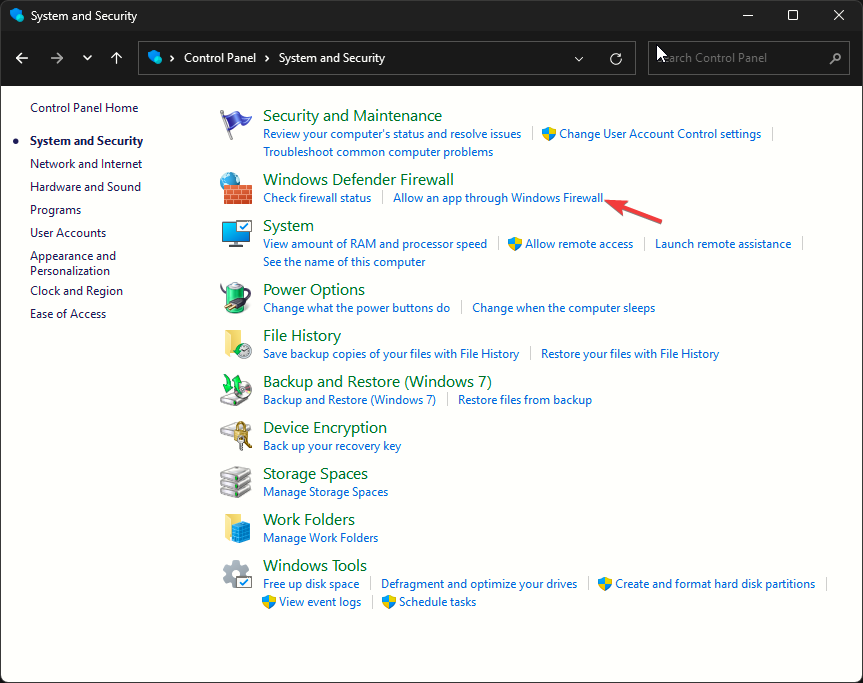The width and height of the screenshot is (863, 683).
Task: Click the up navigation arrow button
Action: [x=116, y=58]
